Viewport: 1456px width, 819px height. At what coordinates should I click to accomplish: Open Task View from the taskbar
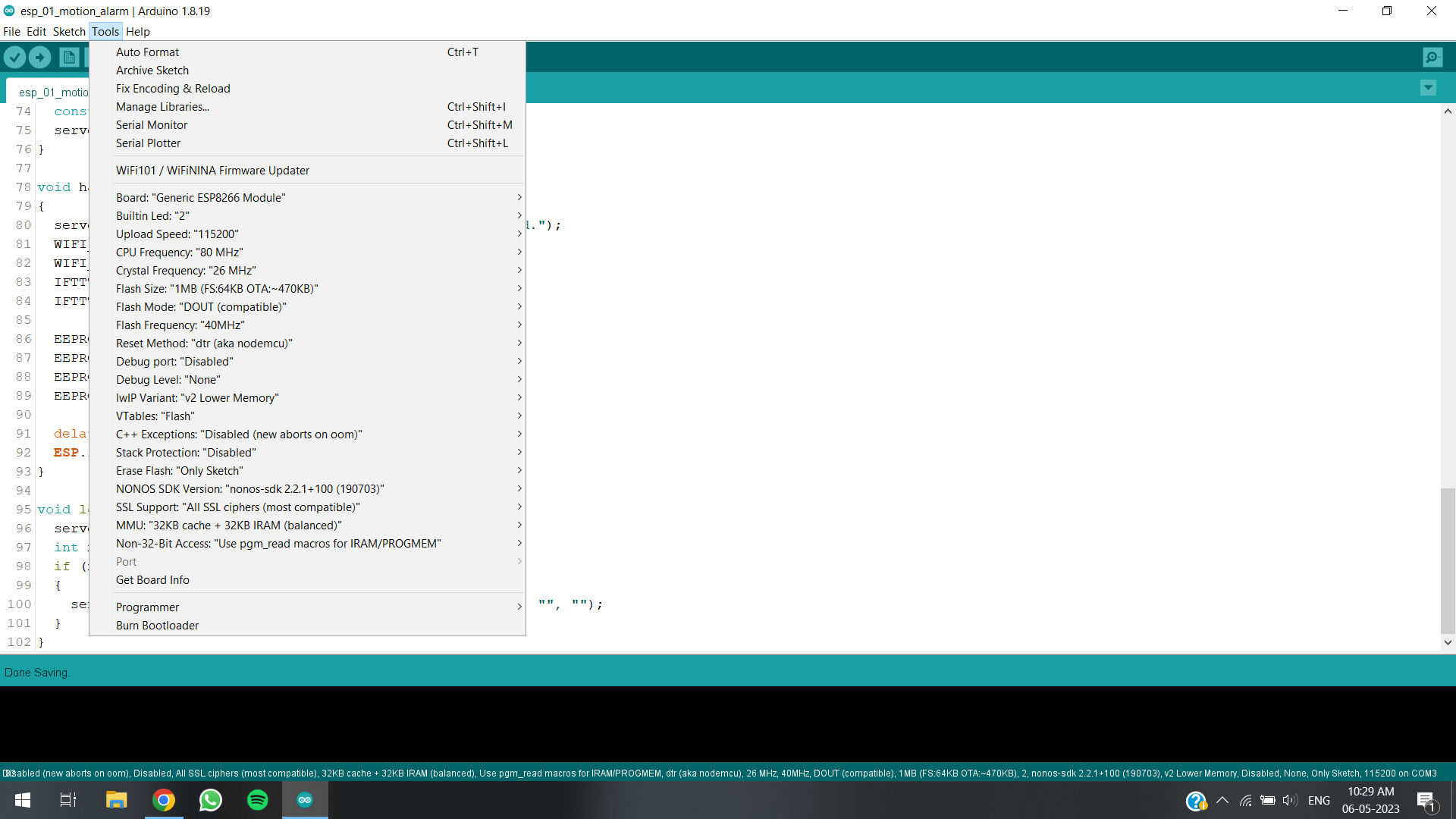67,799
